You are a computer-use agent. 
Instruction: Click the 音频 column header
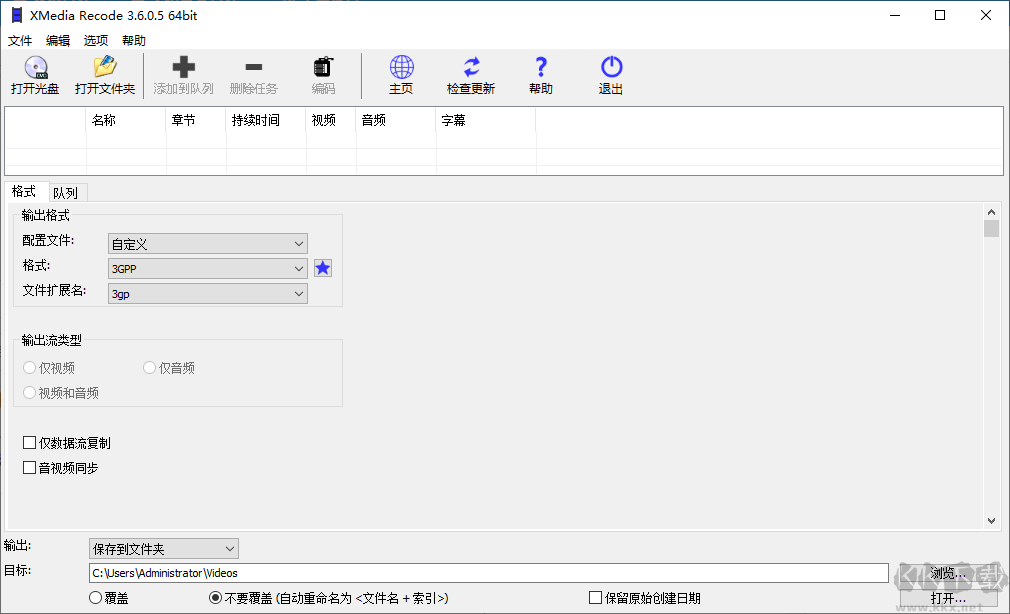(396, 120)
